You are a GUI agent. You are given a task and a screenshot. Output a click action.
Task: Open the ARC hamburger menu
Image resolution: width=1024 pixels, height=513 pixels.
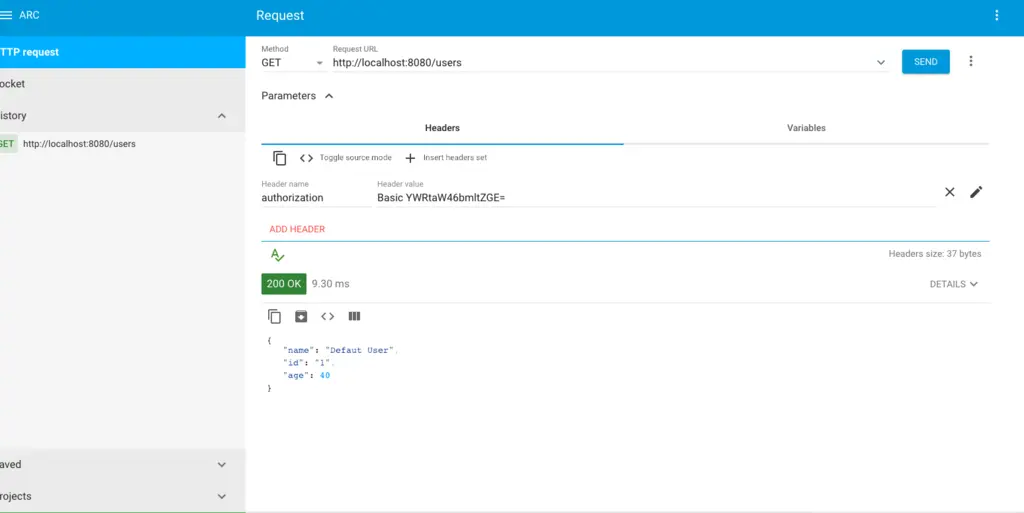(x=6, y=15)
